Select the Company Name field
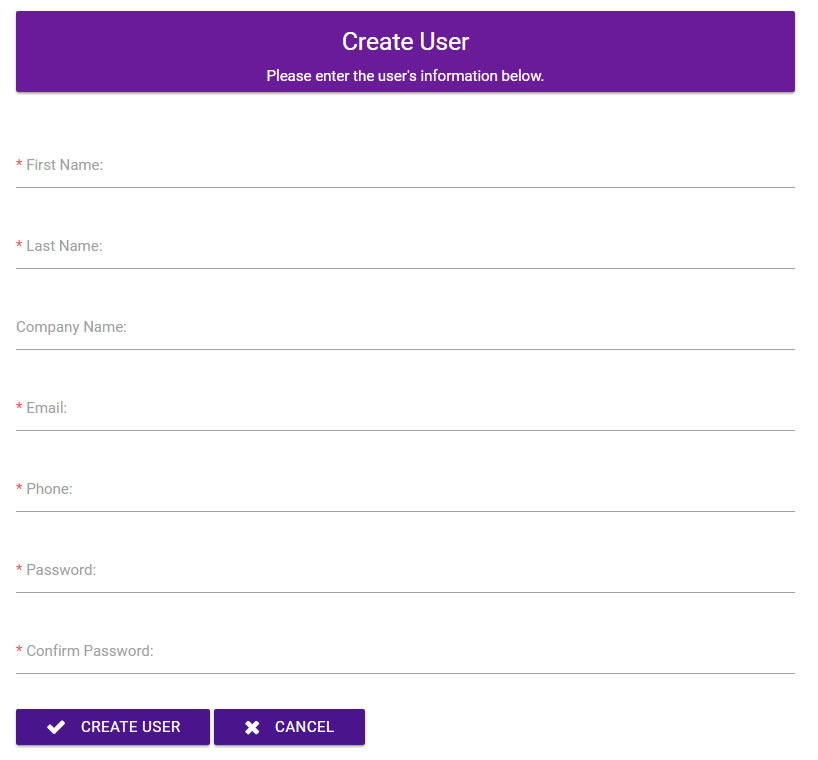The height and width of the screenshot is (760, 818). tap(400, 340)
